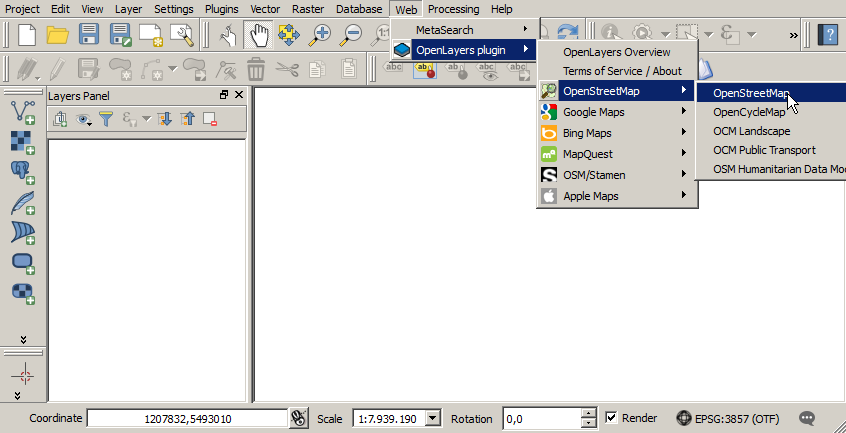Open dropdown arrow beside Select Features tool
Viewport: 846px width, 433px height.
coord(708,35)
